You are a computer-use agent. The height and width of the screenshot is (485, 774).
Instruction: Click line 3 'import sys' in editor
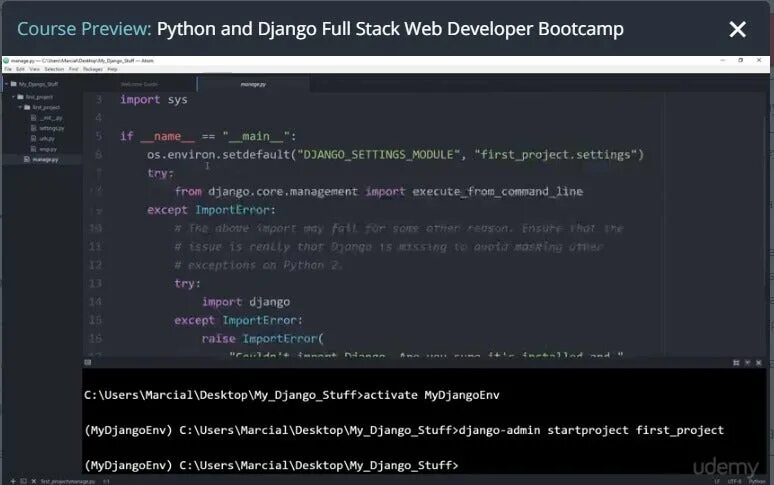click(x=154, y=100)
